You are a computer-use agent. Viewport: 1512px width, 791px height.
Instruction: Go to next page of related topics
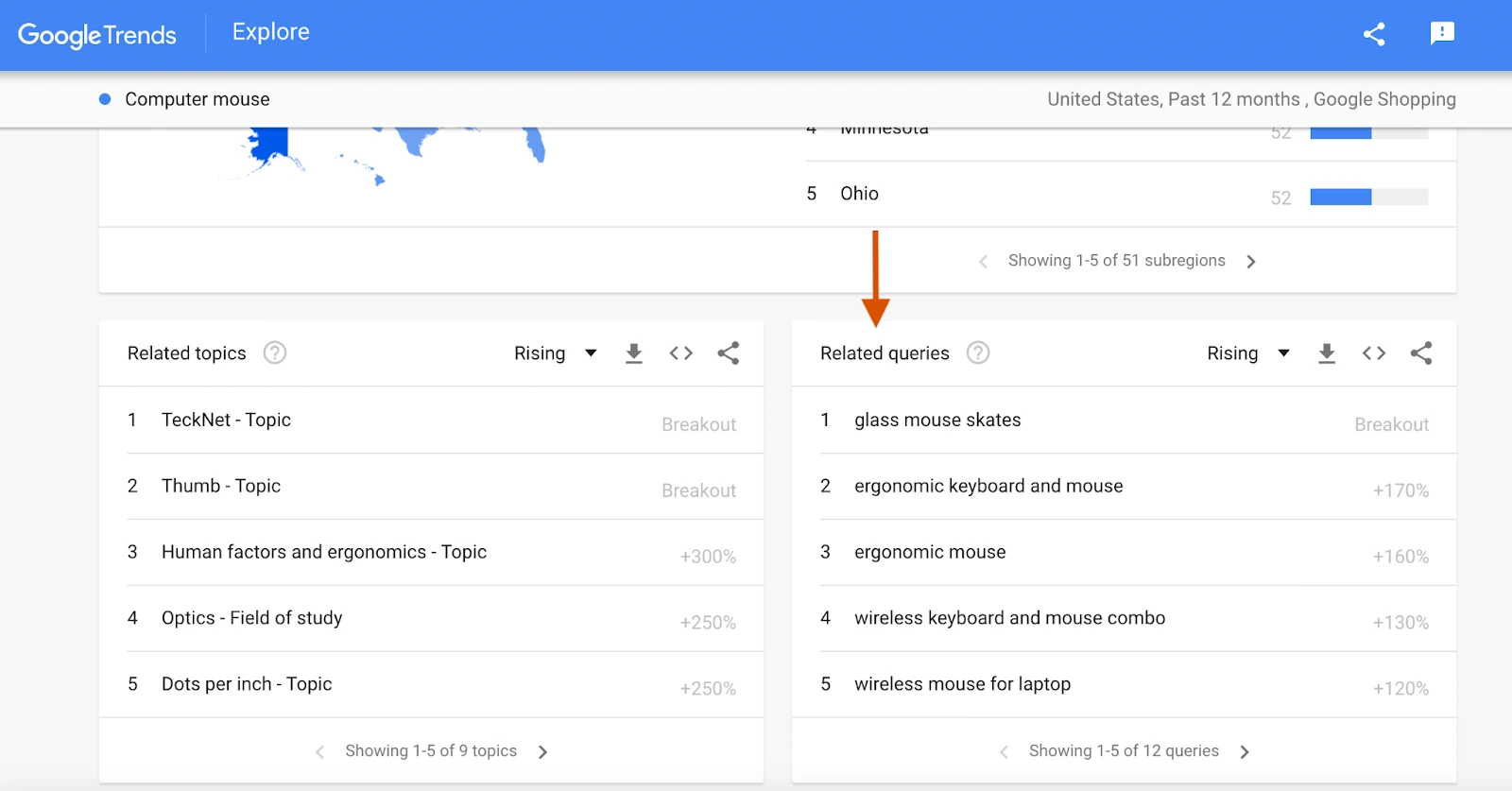coord(542,752)
